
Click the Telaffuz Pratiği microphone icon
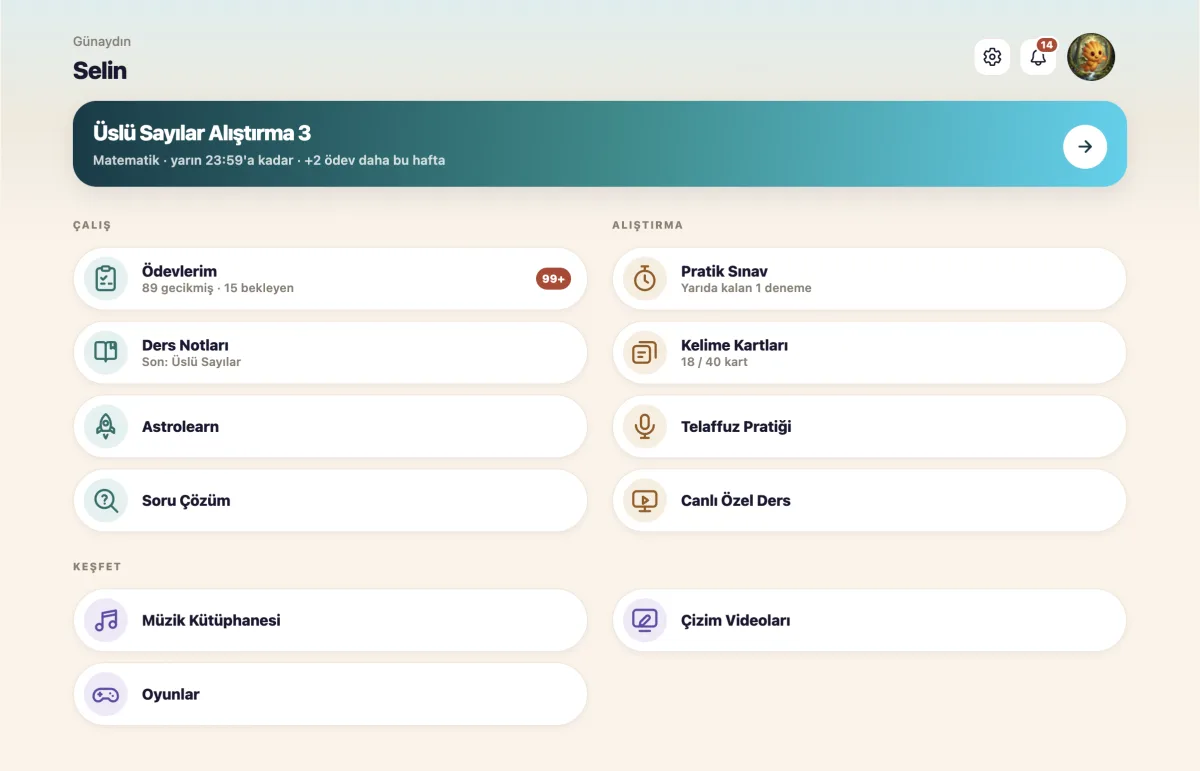click(x=645, y=427)
